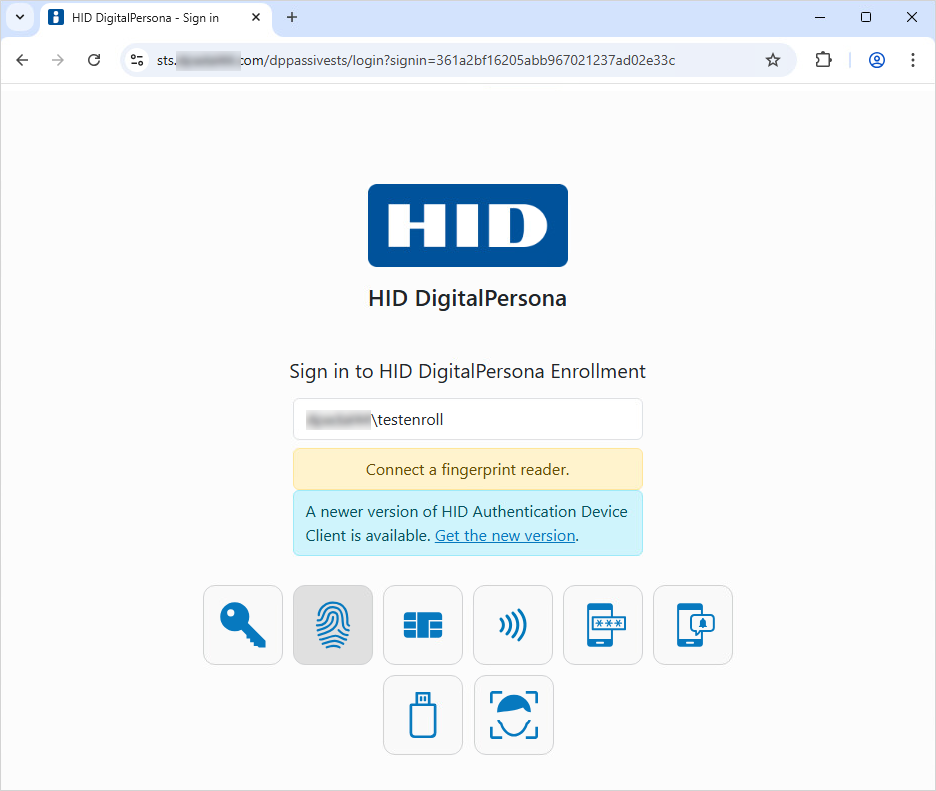The image size is (936, 791).
Task: Select the USB security key icon
Action: [423, 715]
